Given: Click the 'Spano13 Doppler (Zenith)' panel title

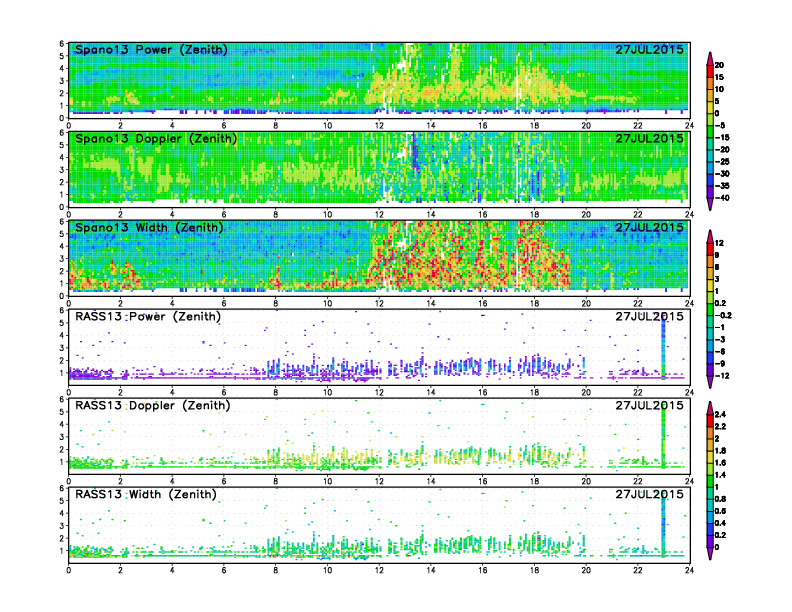Looking at the screenshot, I should [156, 138].
